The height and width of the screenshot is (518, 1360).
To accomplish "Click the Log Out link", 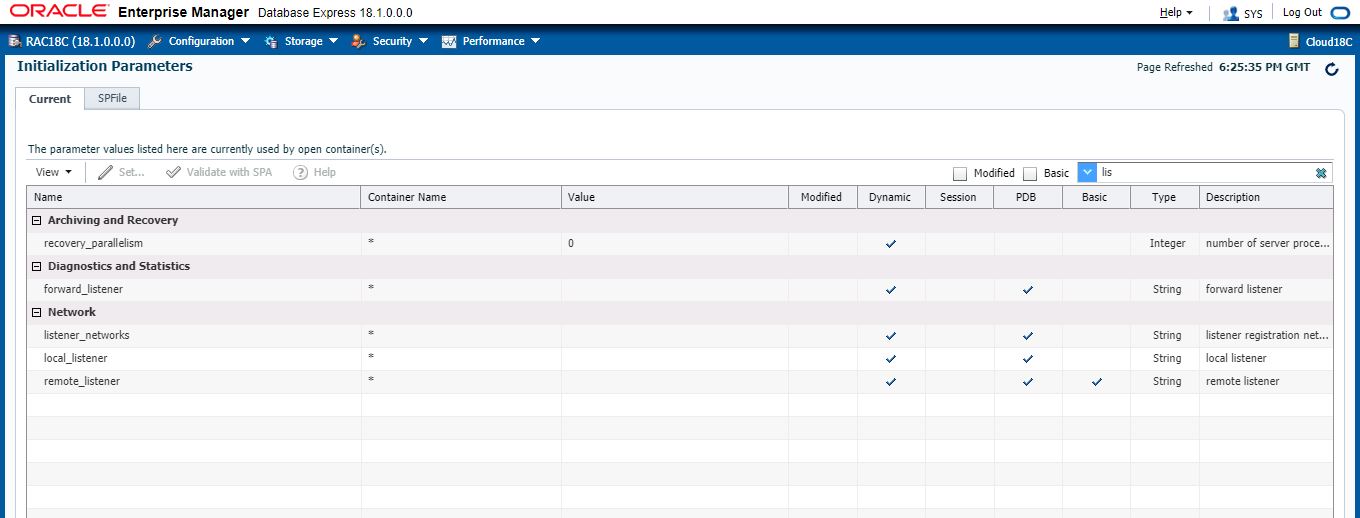I will pyautogui.click(x=1302, y=13).
